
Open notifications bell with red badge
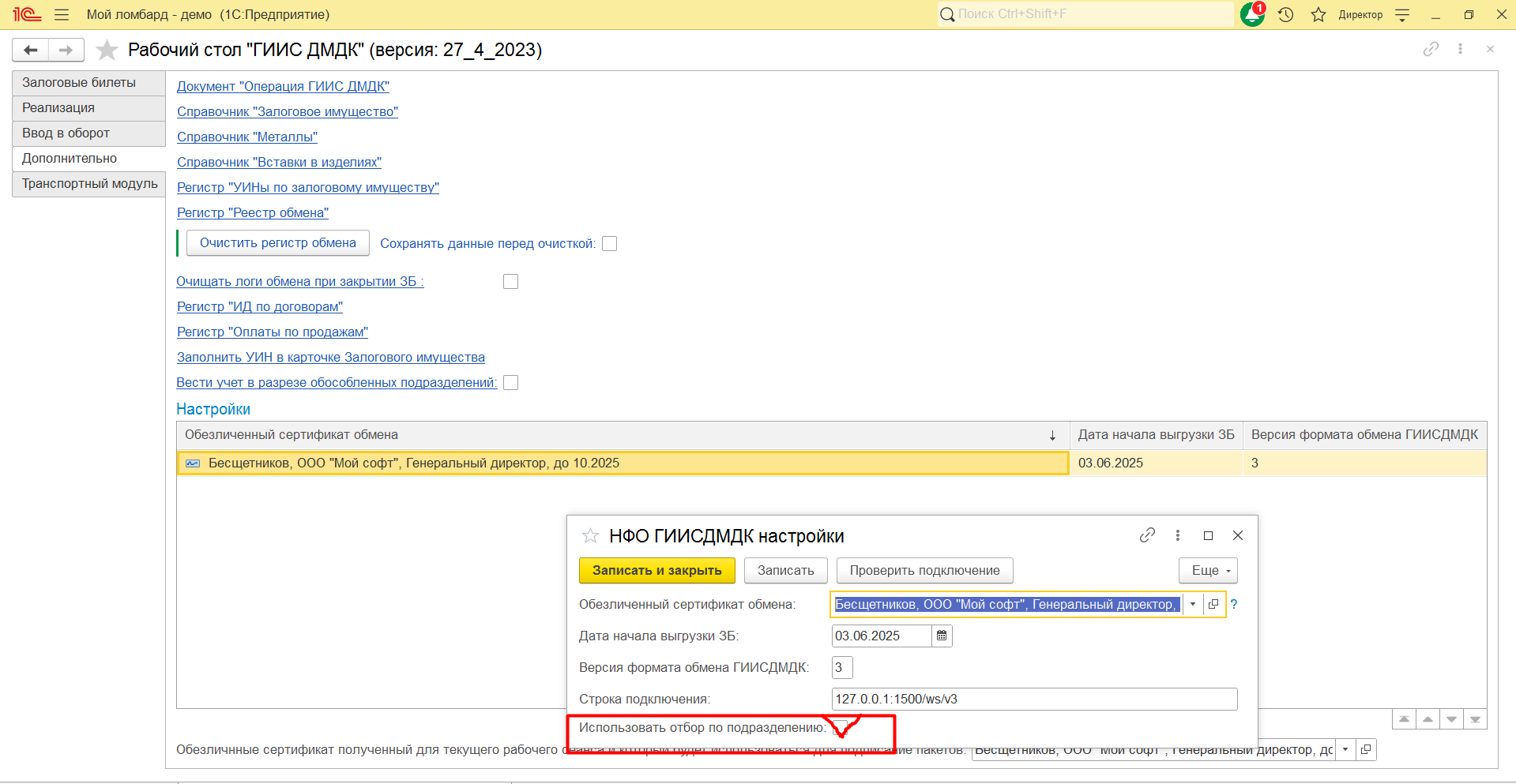1253,14
